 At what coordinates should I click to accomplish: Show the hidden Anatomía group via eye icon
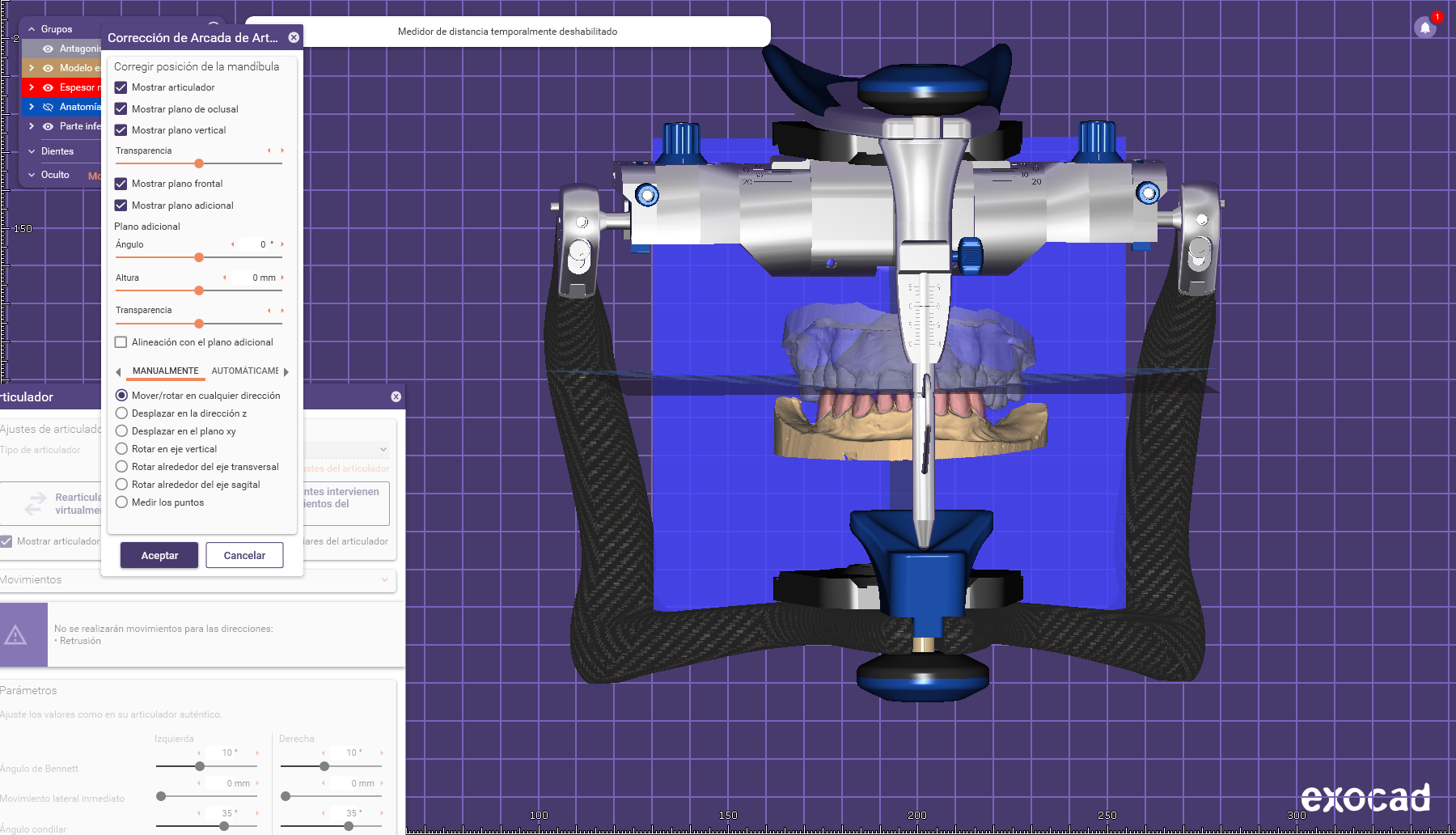point(48,107)
